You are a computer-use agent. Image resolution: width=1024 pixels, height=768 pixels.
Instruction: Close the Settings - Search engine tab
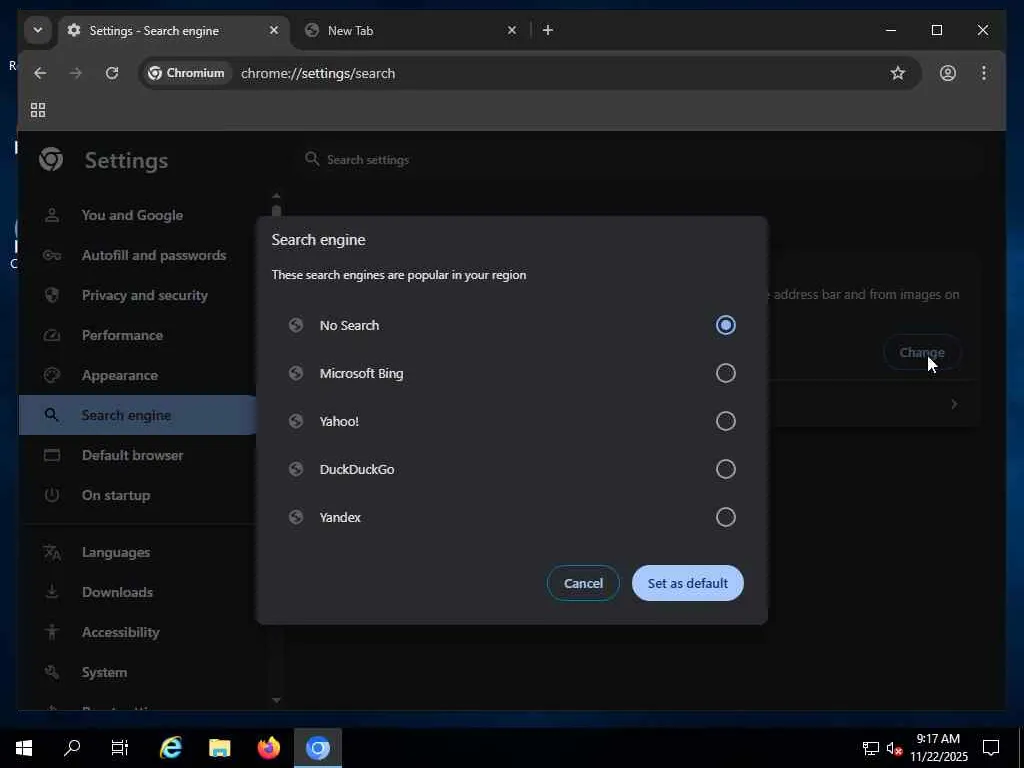[x=274, y=30]
